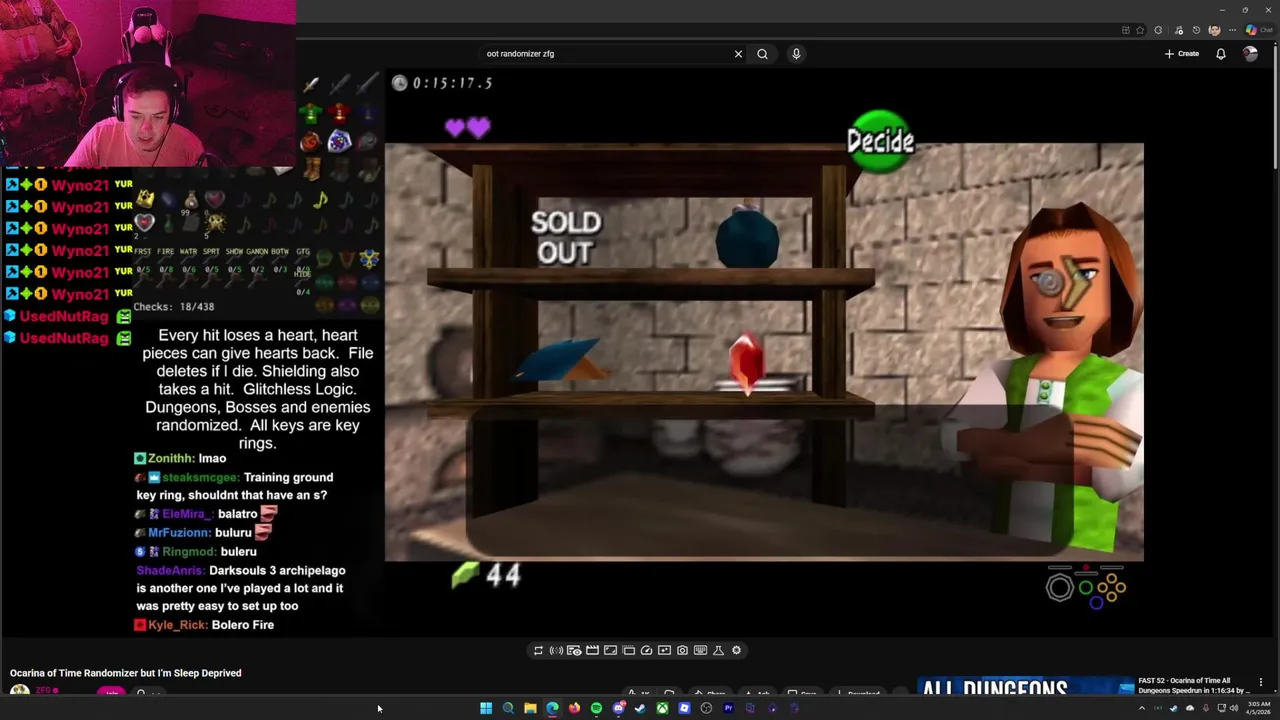Open "FAST 52 - Ocarina of Time All Dungeons Speedrun" link
The width and height of the screenshot is (1280, 720).
1194,685
